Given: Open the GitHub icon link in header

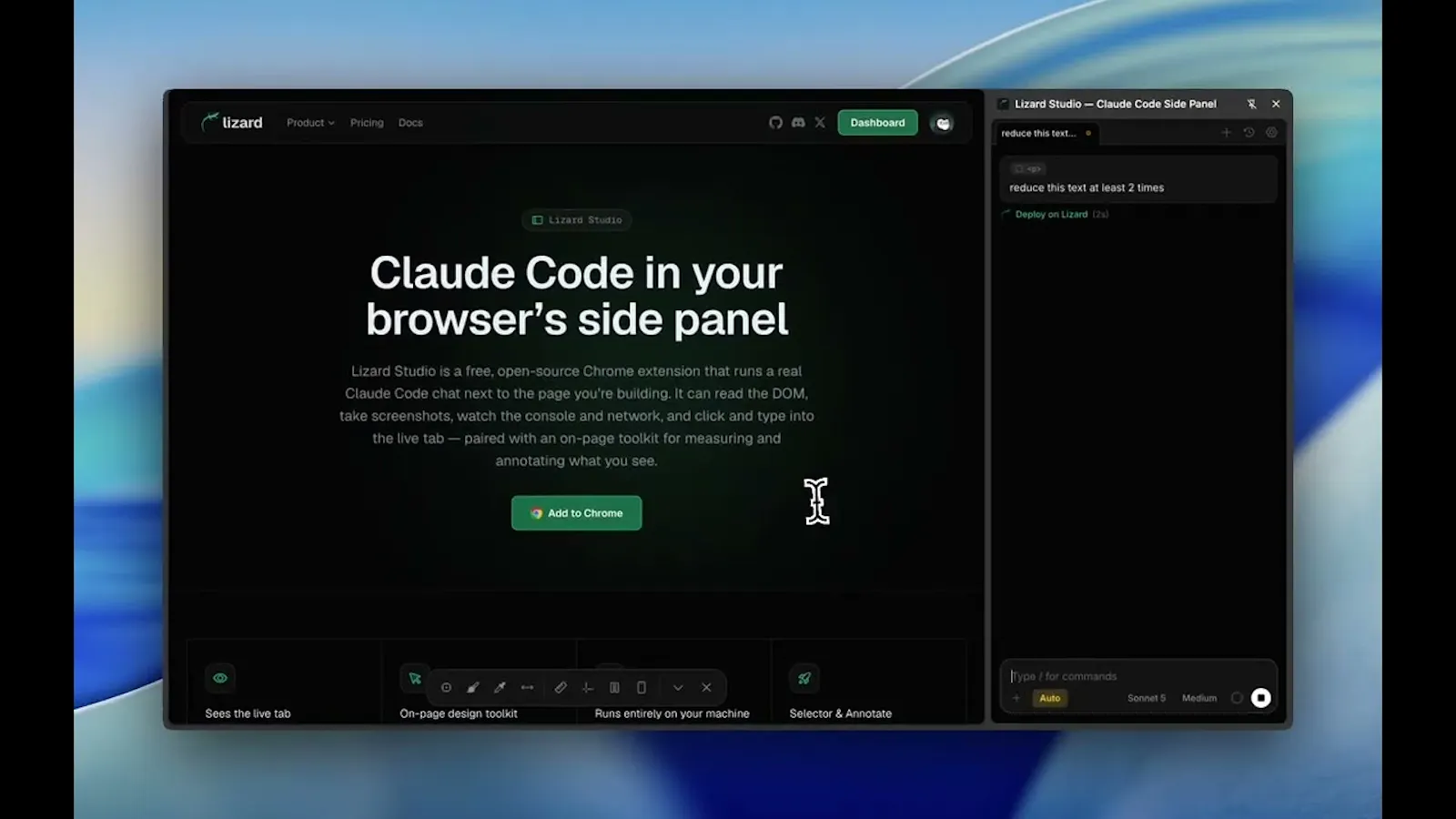Looking at the screenshot, I should click(775, 123).
